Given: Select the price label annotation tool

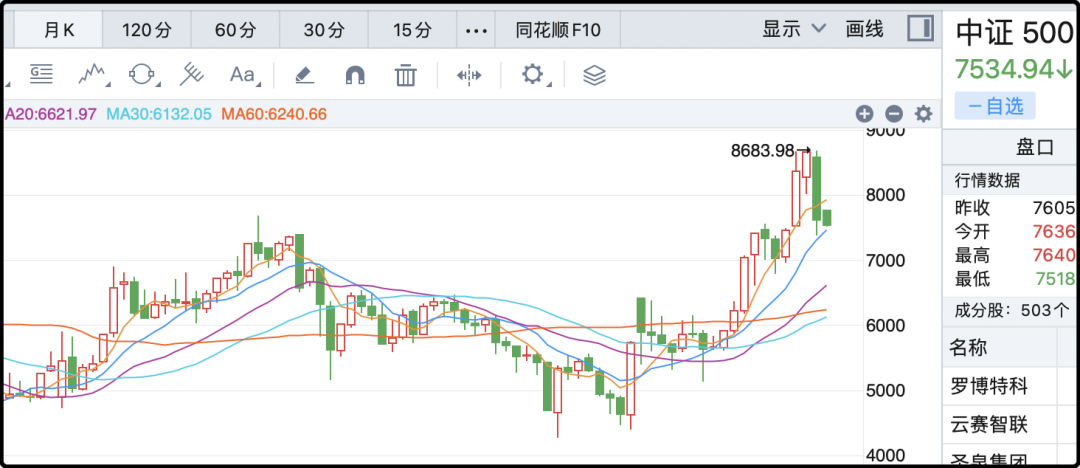Looking at the screenshot, I should point(40,74).
